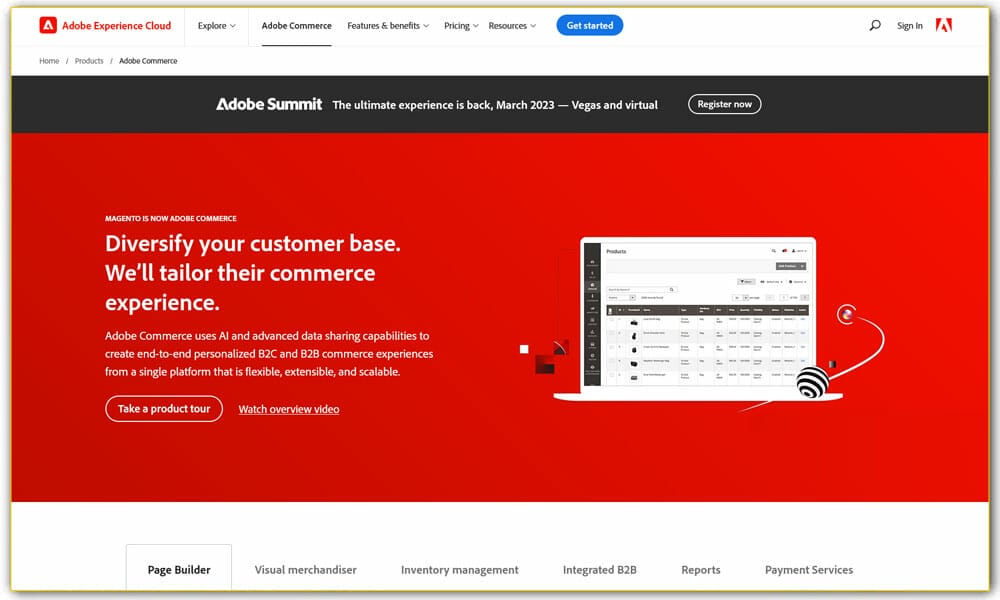This screenshot has width=1000, height=600.
Task: Click the product dashboard laptop illustration
Action: point(698,319)
